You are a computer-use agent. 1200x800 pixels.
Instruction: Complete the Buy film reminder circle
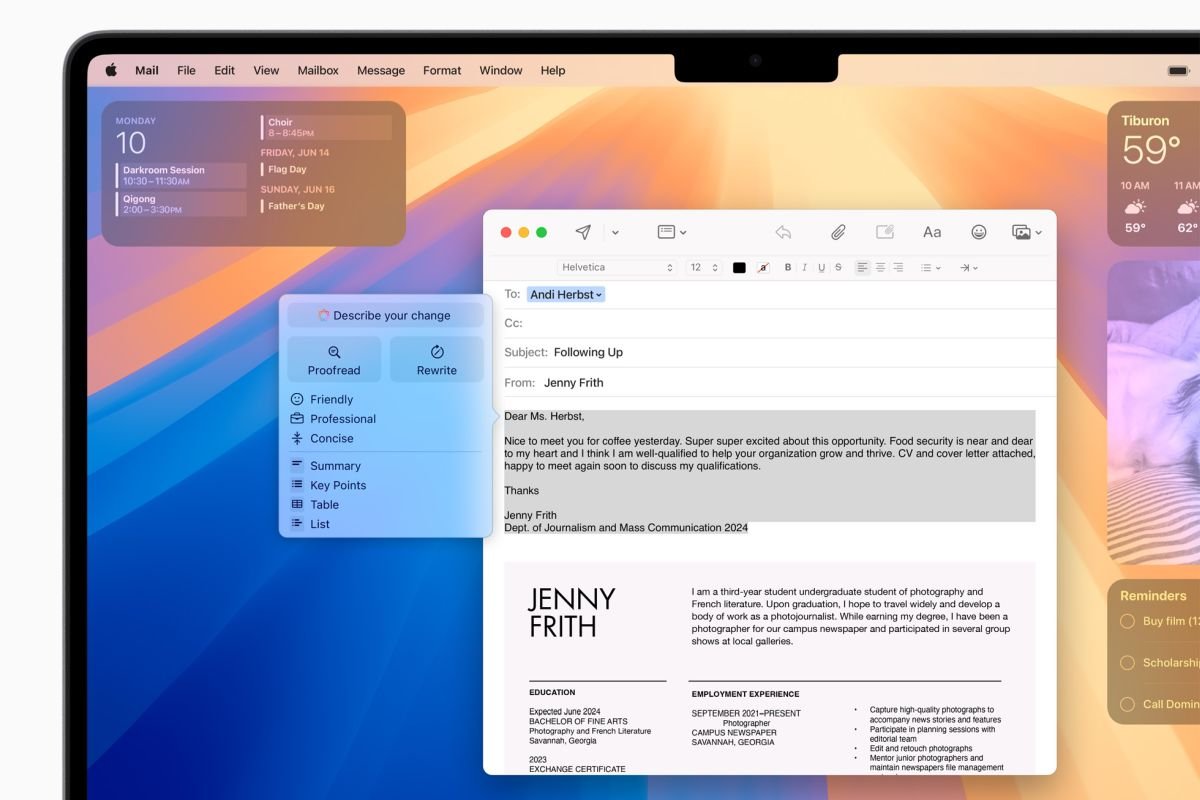pos(1127,621)
